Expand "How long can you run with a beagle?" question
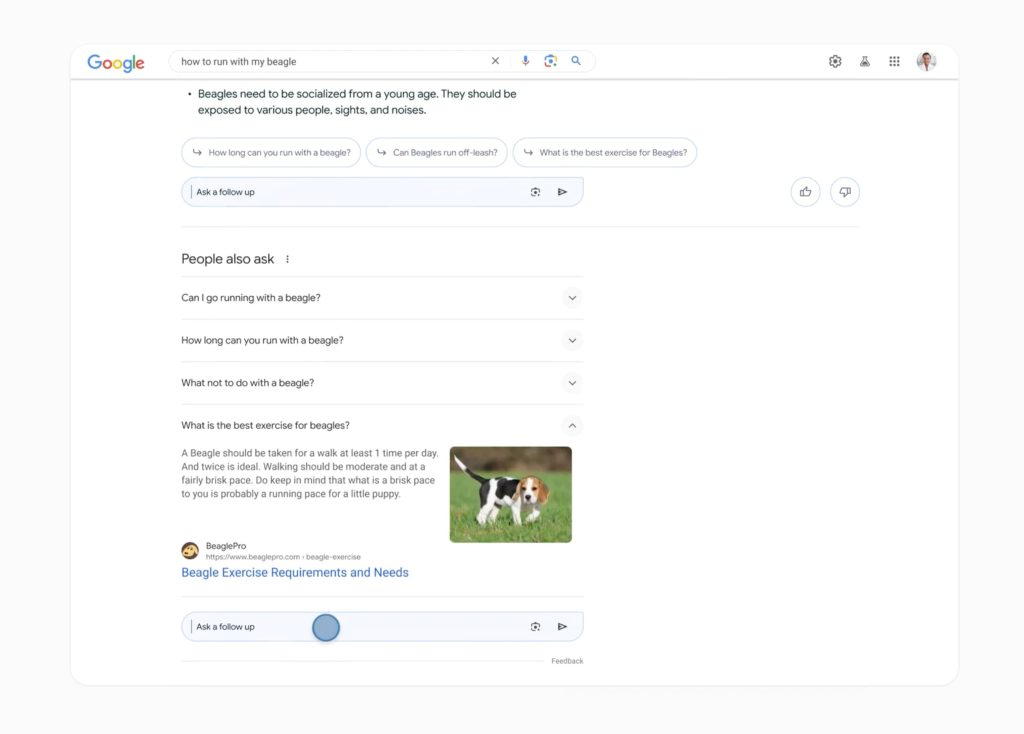Viewport: 1024px width, 734px height. click(x=572, y=341)
